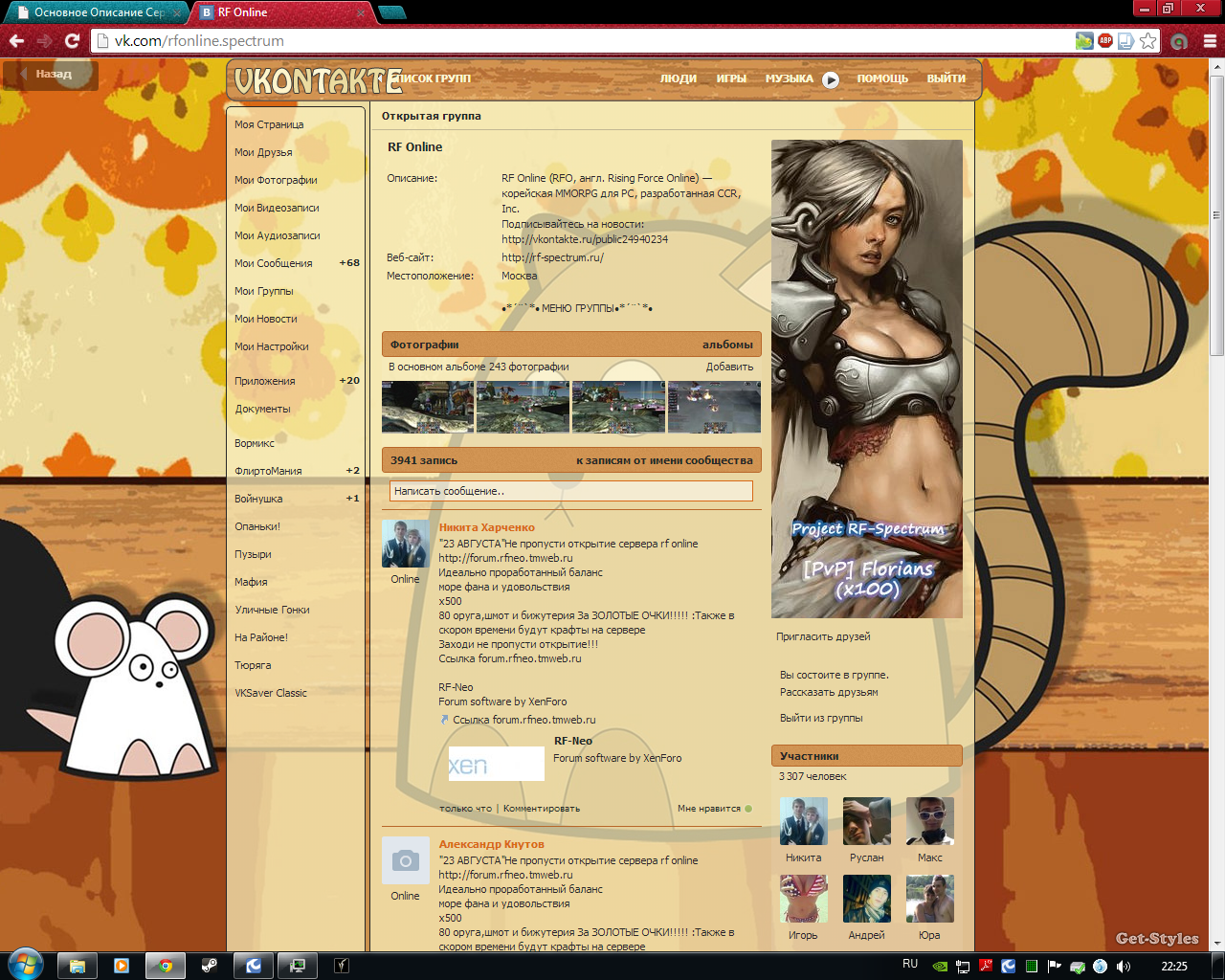
Task: Click the browser forward arrow
Action: [x=44, y=41]
